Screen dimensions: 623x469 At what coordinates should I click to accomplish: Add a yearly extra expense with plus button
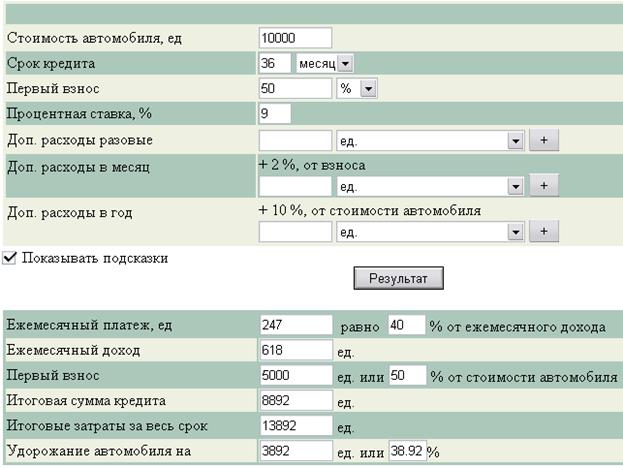pos(543,232)
